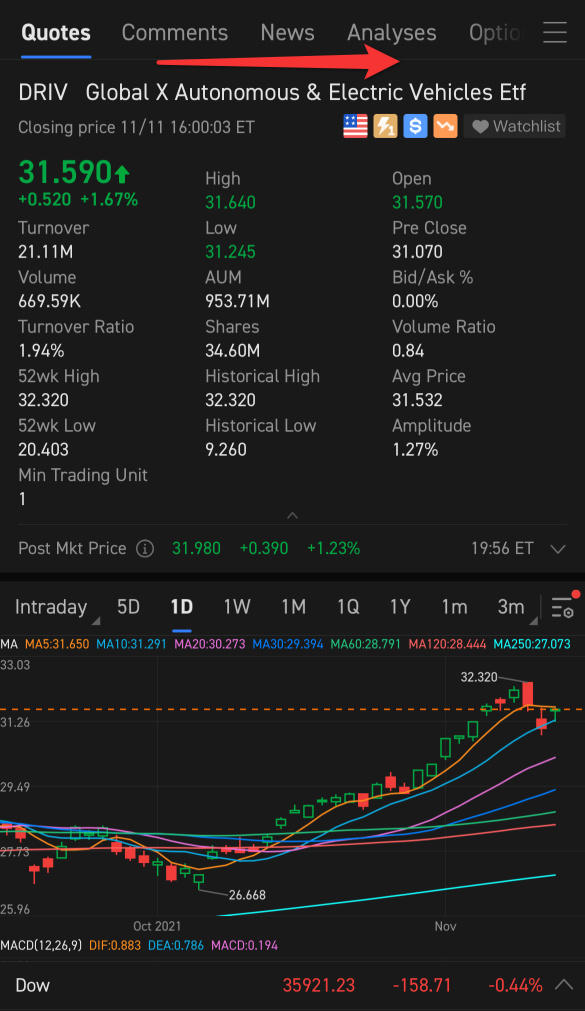Tap the ETF name Global X Autonomous

point(306,92)
